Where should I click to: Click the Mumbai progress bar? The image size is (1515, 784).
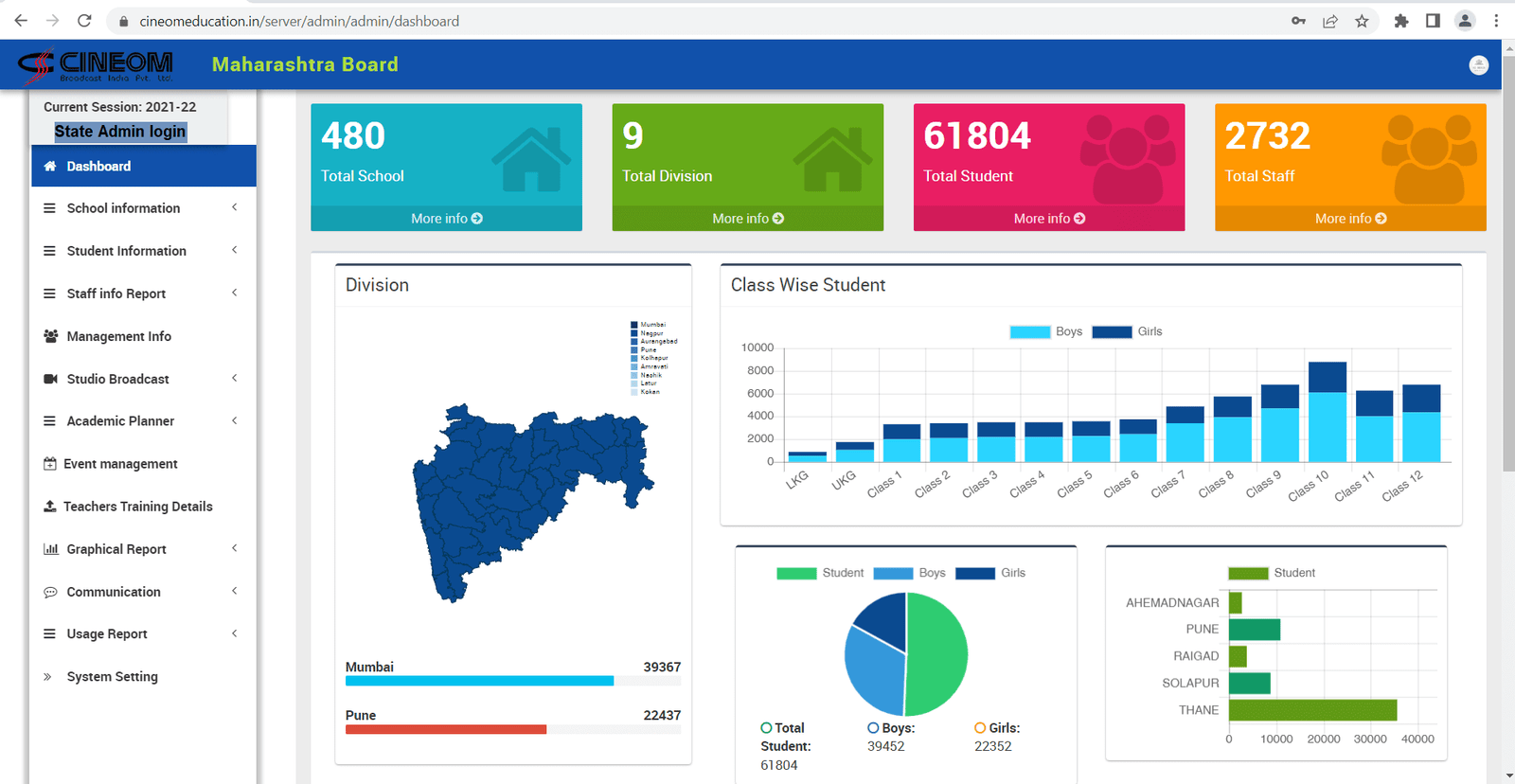[479, 681]
